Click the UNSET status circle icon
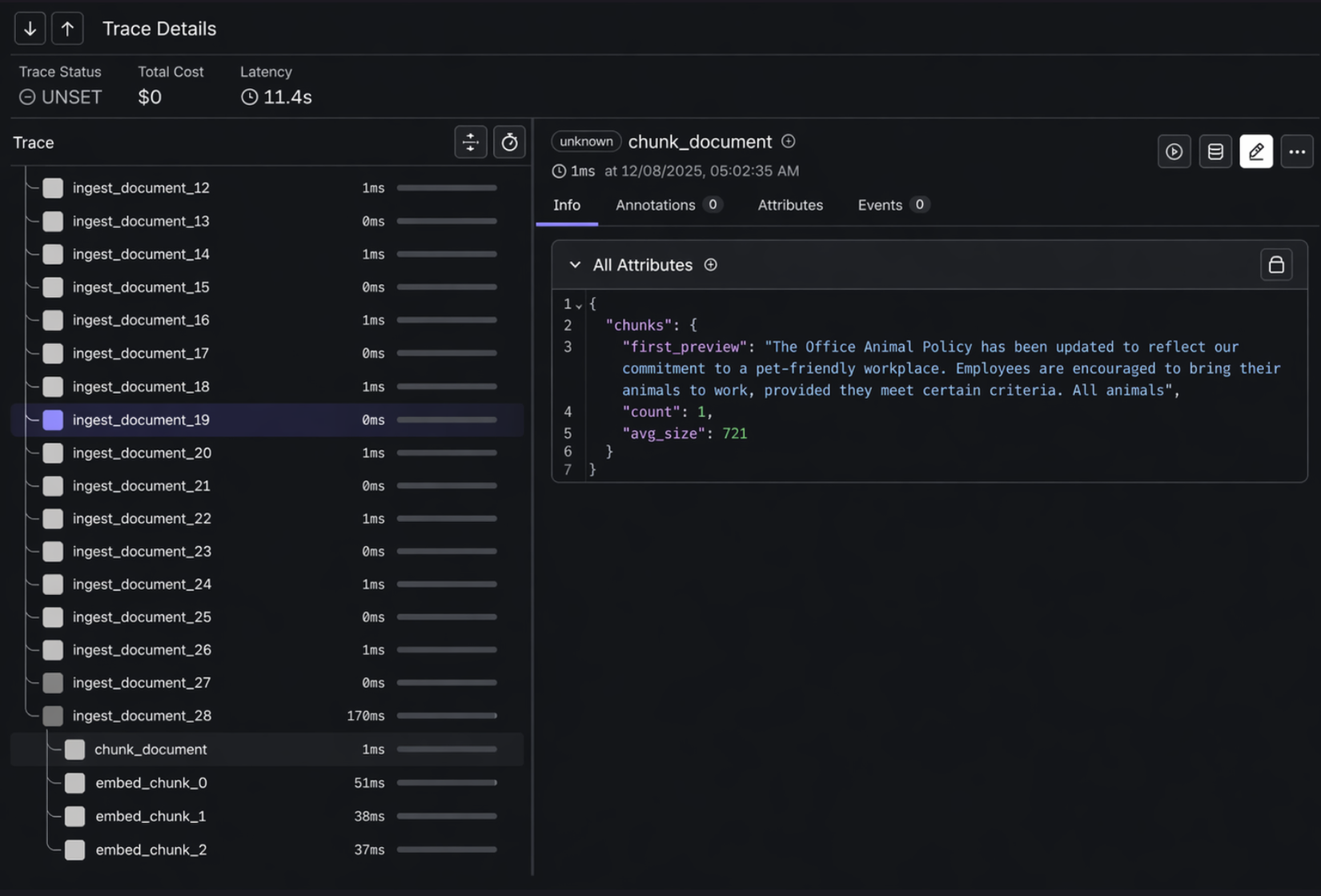Image resolution: width=1321 pixels, height=896 pixels. click(27, 97)
